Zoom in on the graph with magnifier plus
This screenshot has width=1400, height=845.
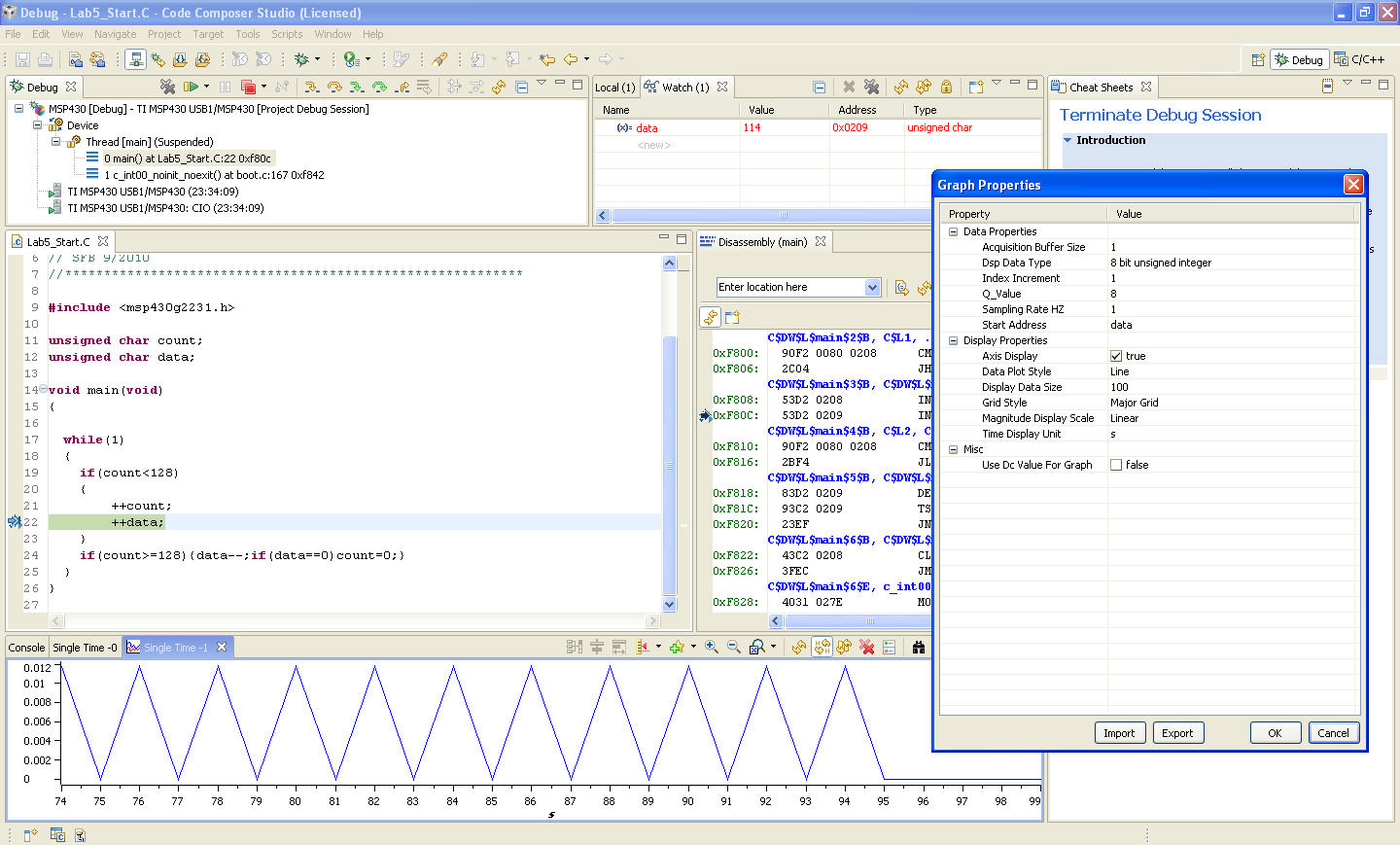[x=712, y=647]
